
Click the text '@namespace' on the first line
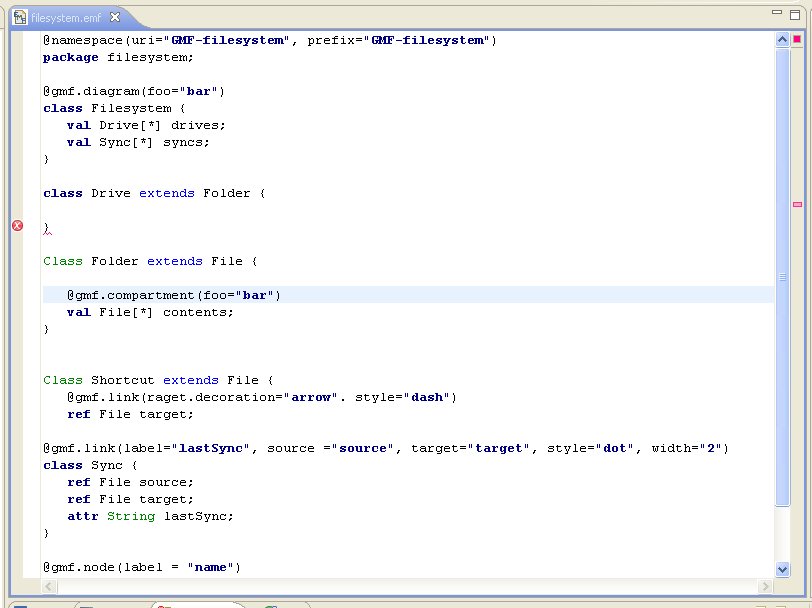pyautogui.click(x=83, y=40)
